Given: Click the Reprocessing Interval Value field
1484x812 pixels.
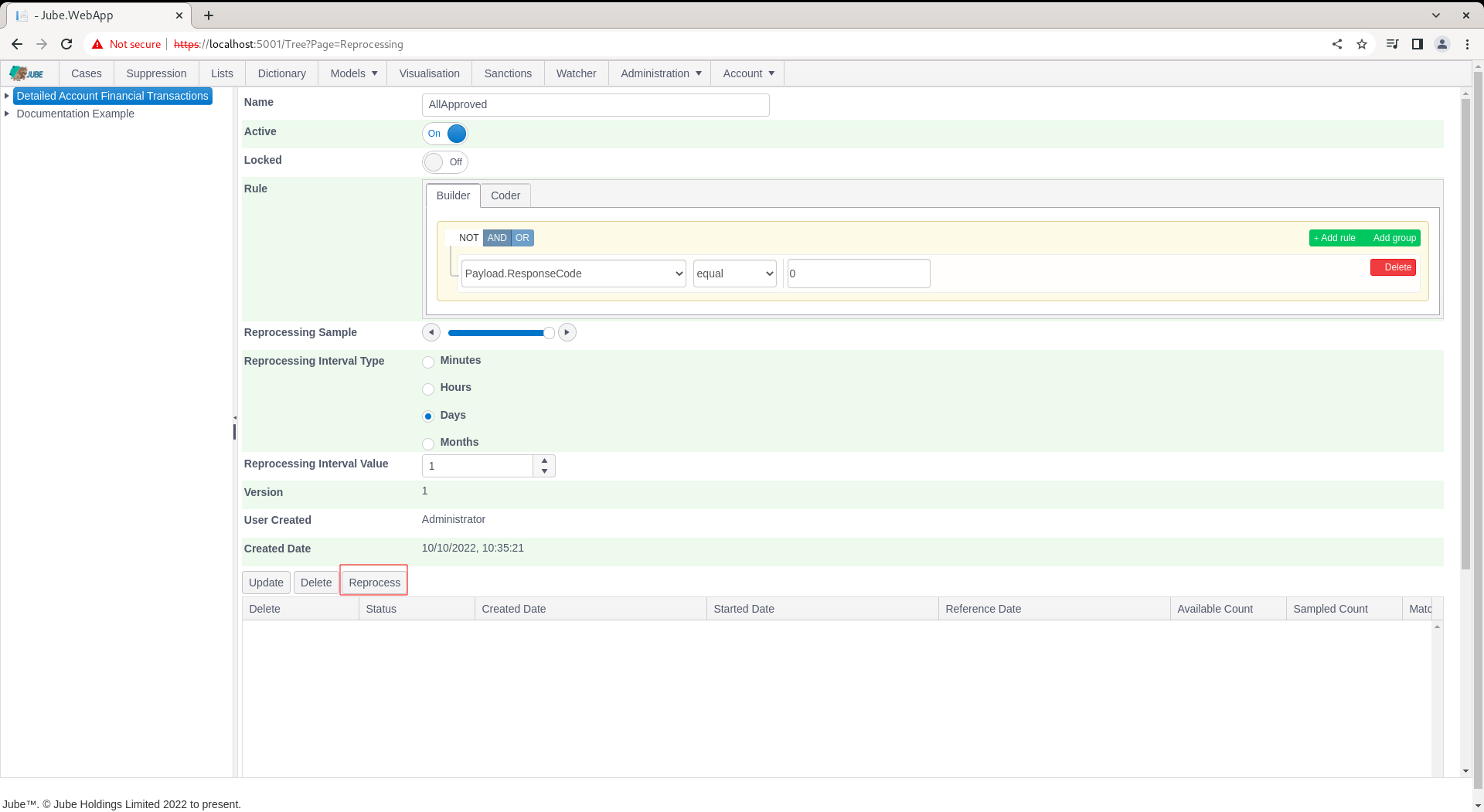Looking at the screenshot, I should point(478,466).
